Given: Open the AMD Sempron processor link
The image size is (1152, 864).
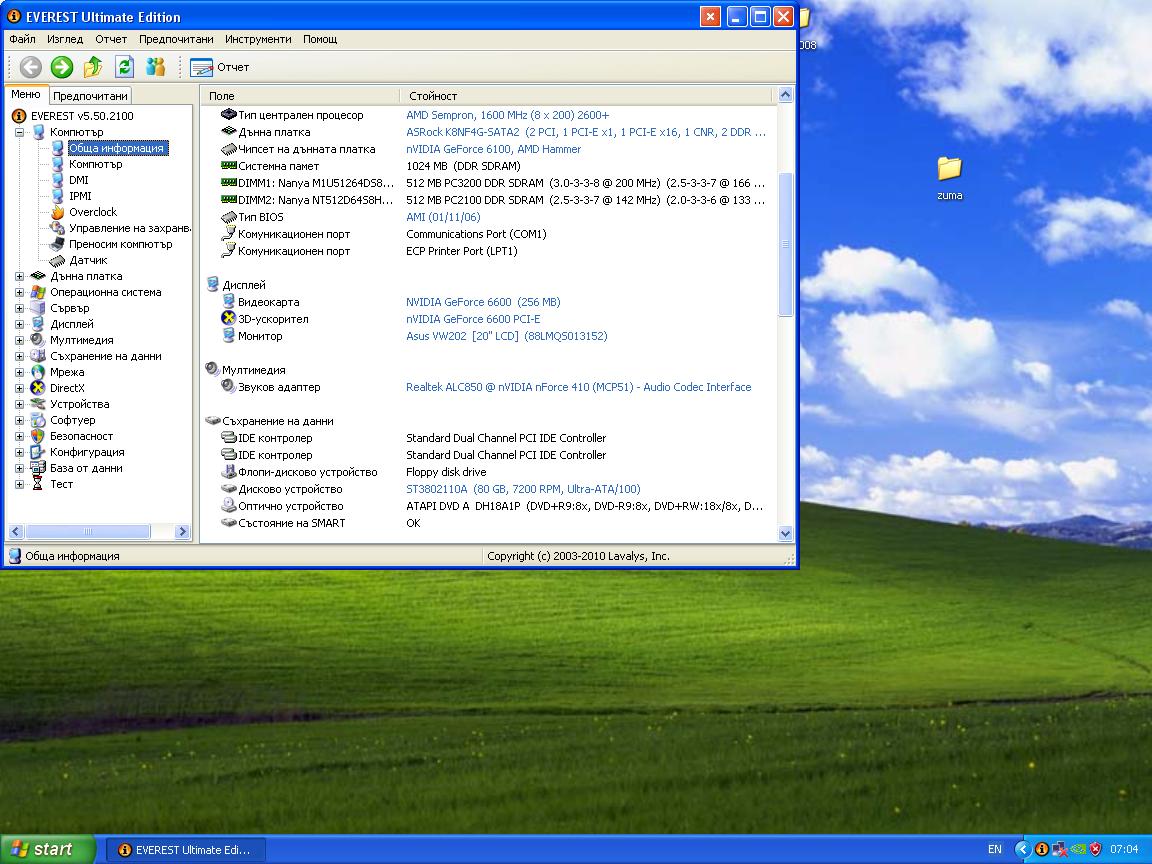Looking at the screenshot, I should [507, 115].
